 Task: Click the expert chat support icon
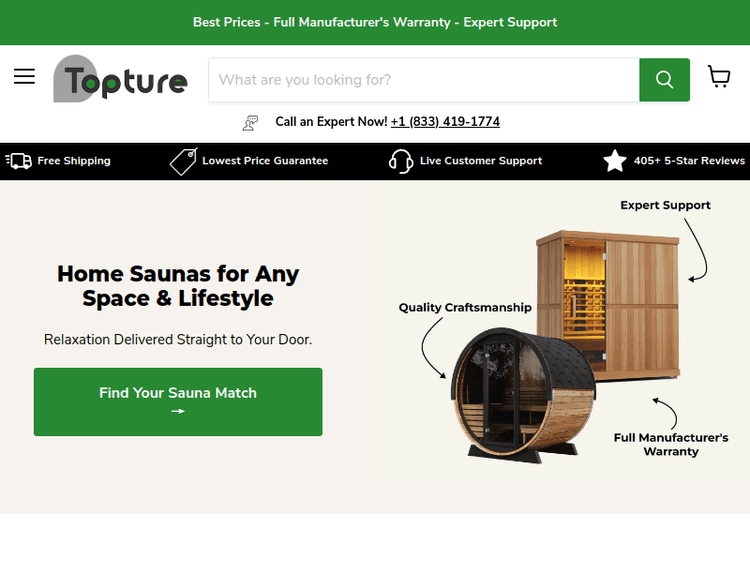click(250, 123)
